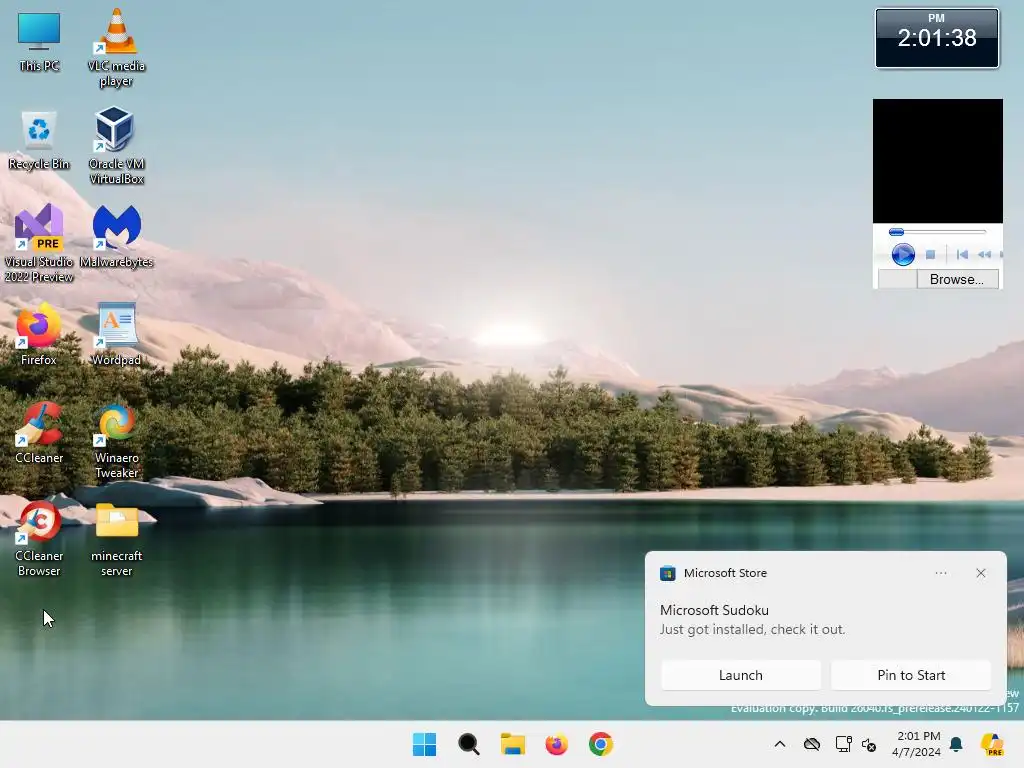Image resolution: width=1024 pixels, height=768 pixels.
Task: Open the Windows Start menu
Action: point(424,744)
